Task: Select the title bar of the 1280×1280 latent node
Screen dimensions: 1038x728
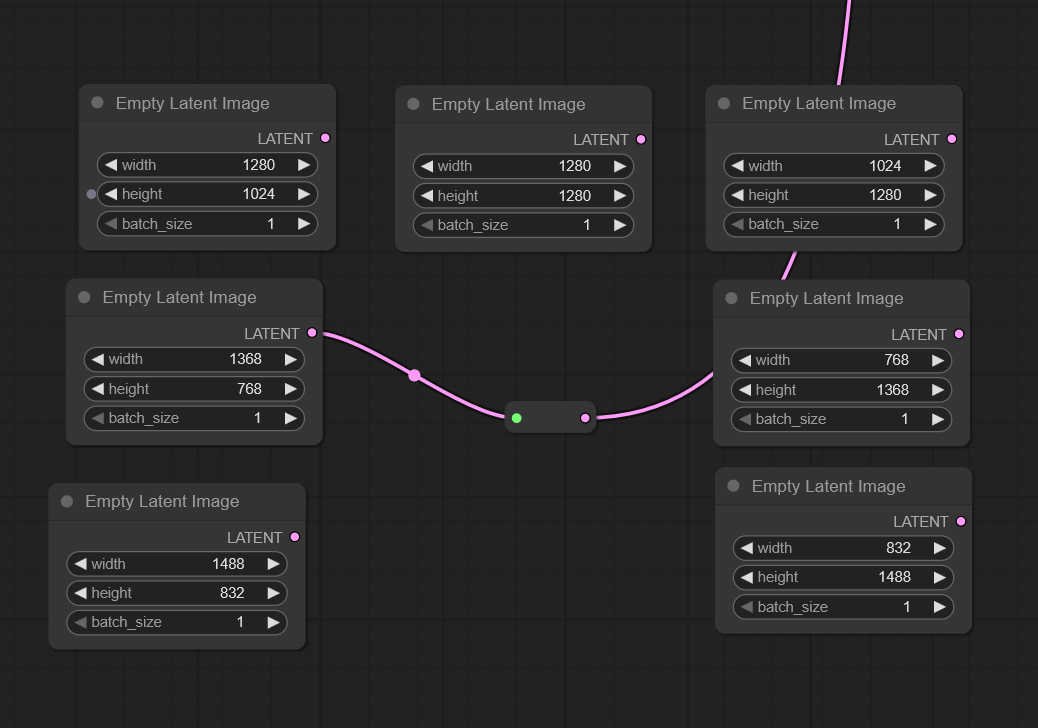Action: [x=523, y=104]
